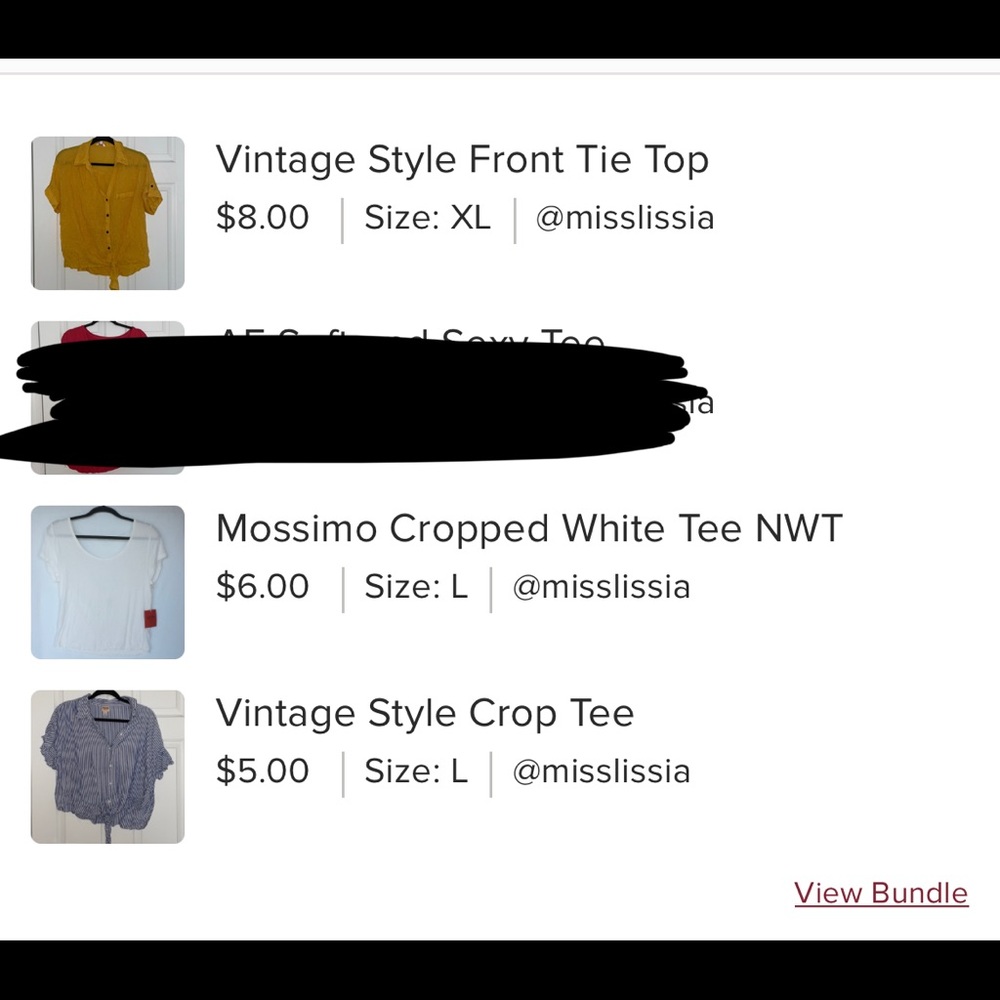1000x1000 pixels.
Task: Select Size L on the Vintage Crop Tee
Action: 416,771
